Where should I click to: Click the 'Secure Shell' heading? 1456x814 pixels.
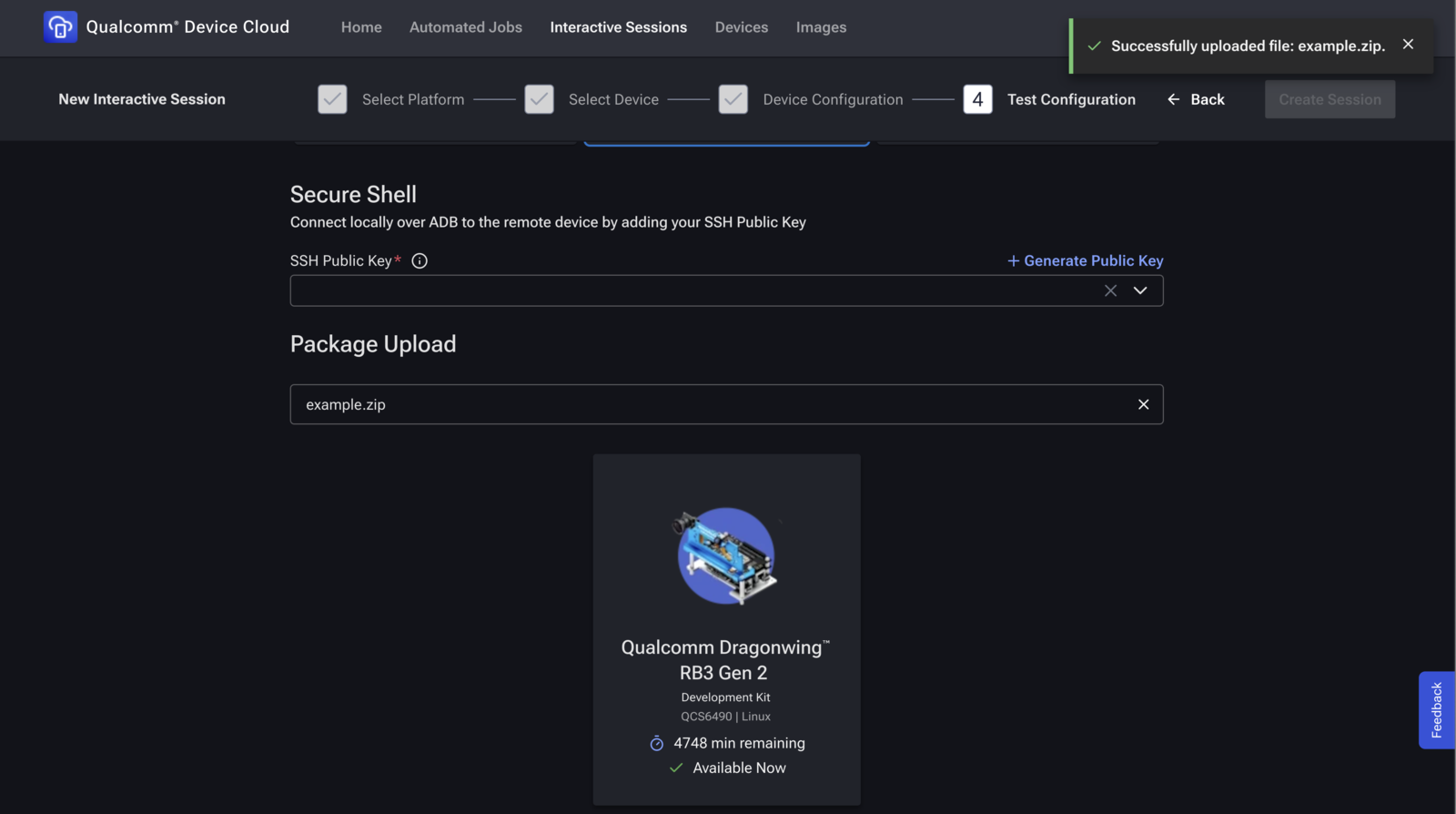pyautogui.click(x=353, y=194)
